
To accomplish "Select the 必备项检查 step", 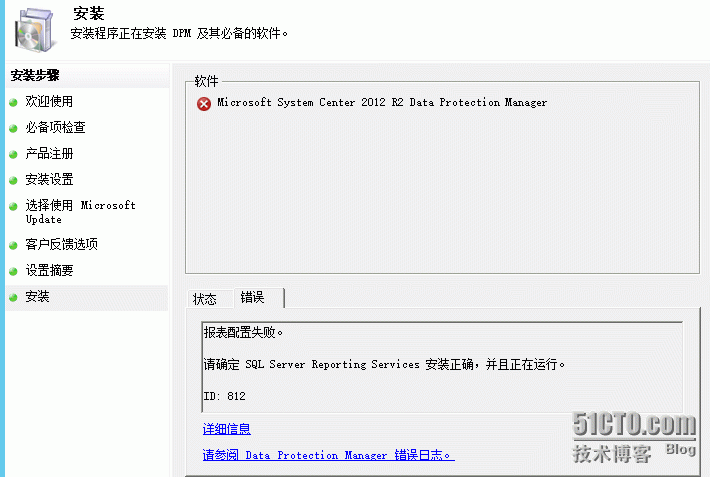I will 55,127.
